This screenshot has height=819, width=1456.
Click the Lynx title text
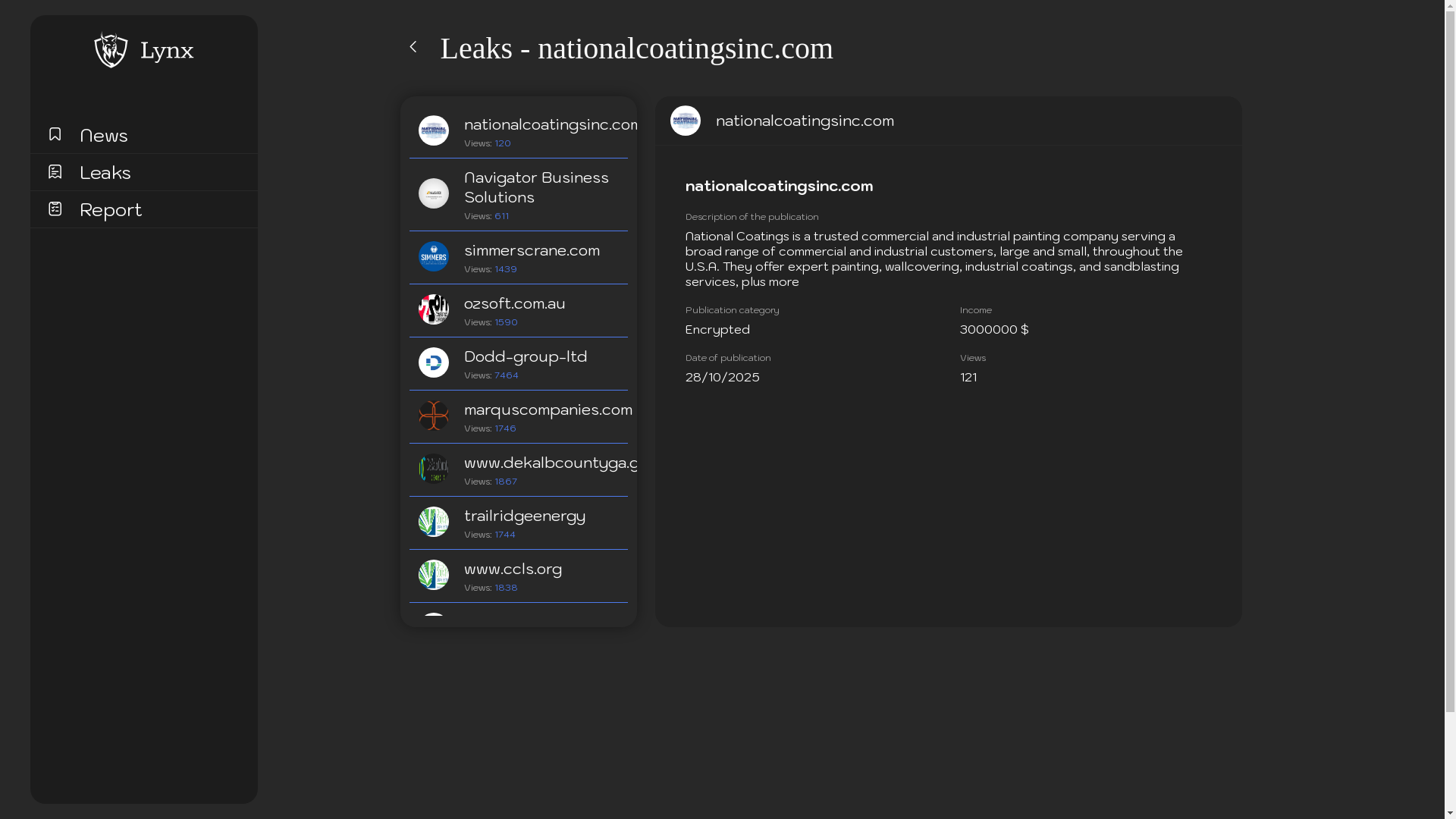(167, 51)
